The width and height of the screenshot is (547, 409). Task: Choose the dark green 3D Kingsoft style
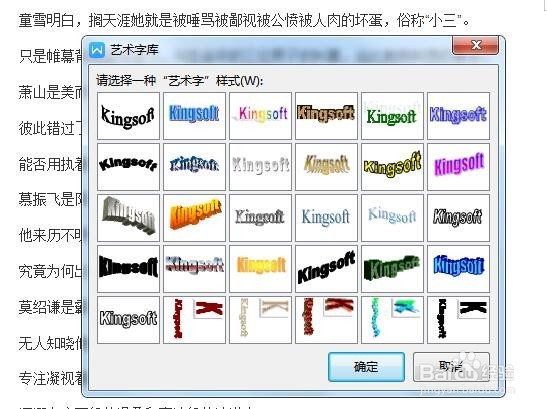[x=392, y=268]
